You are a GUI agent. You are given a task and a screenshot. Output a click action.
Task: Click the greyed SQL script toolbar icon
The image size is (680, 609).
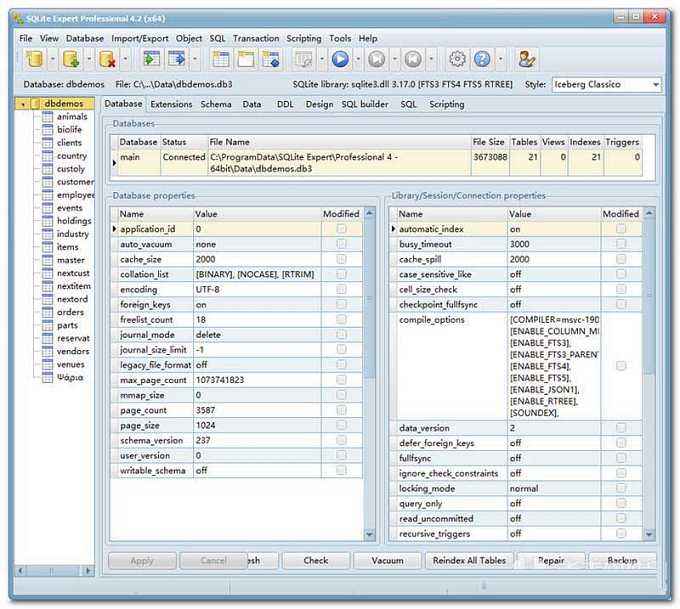point(304,59)
